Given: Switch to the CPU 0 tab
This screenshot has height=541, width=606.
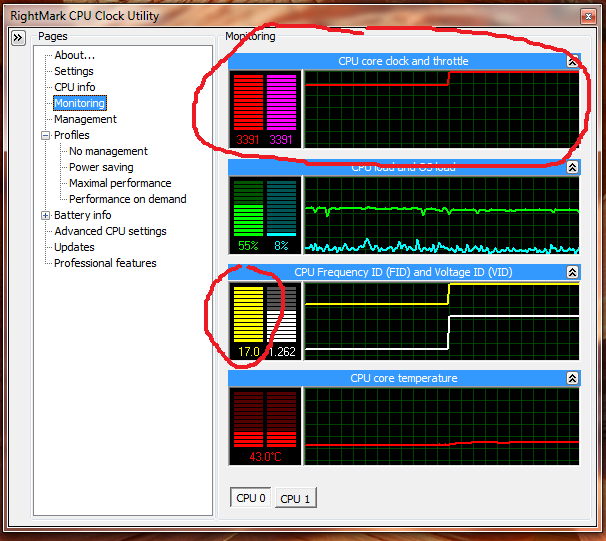Looking at the screenshot, I should pos(250,498).
